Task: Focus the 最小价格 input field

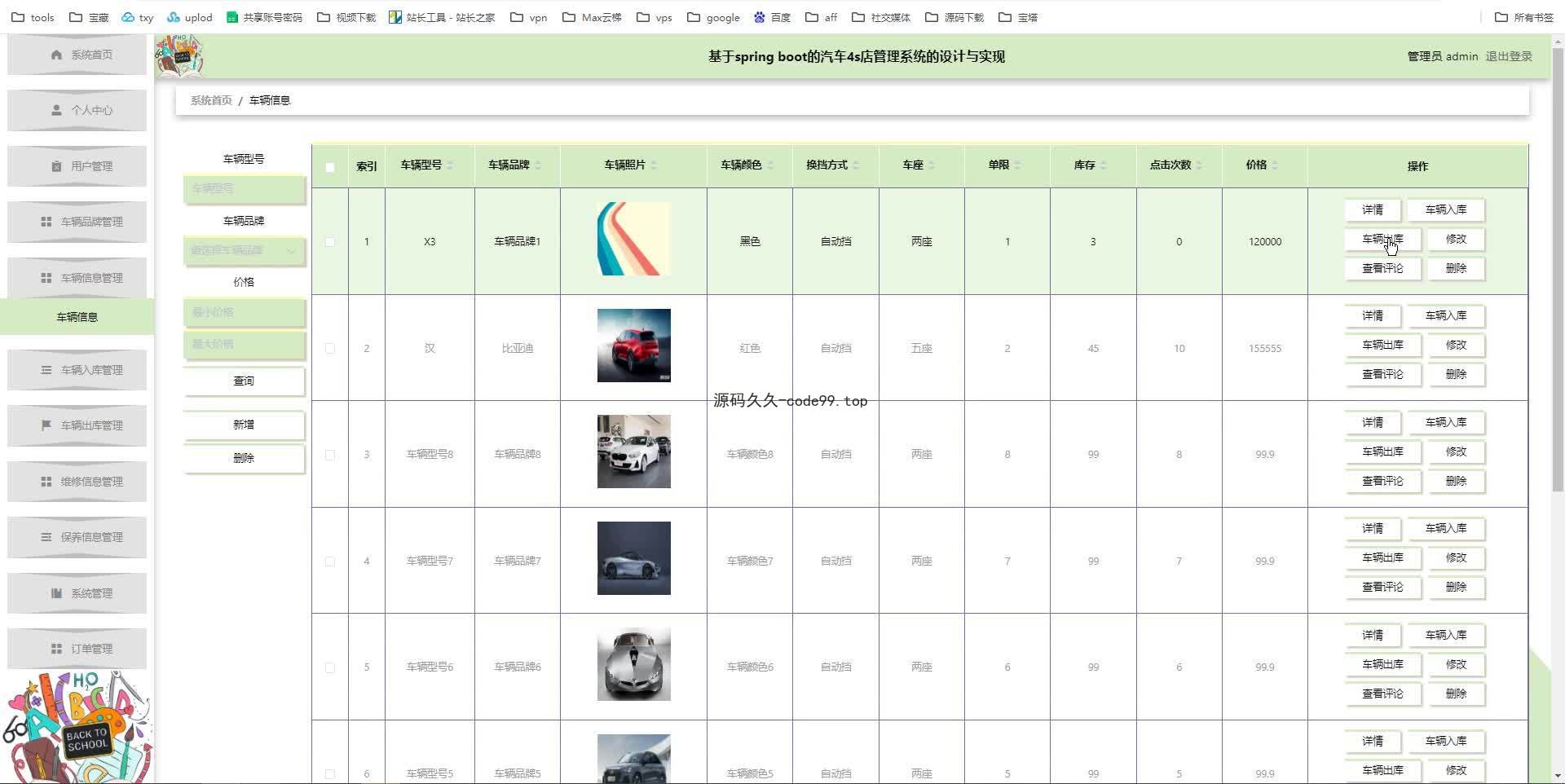Action: [x=244, y=312]
